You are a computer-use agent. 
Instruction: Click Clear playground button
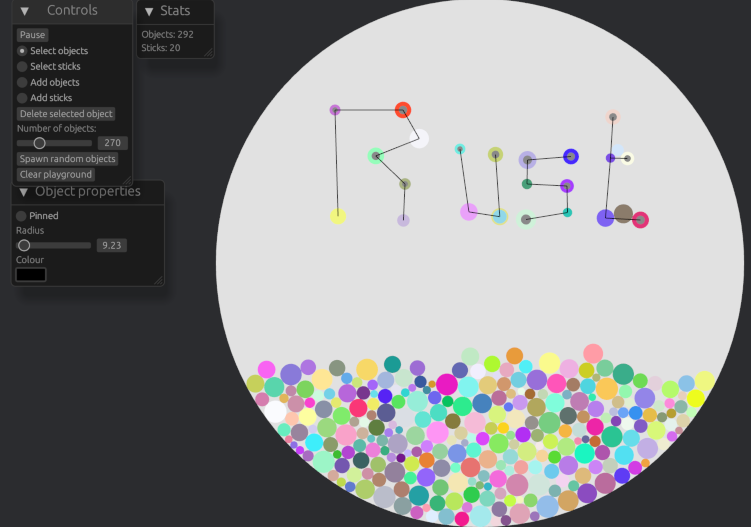point(56,175)
